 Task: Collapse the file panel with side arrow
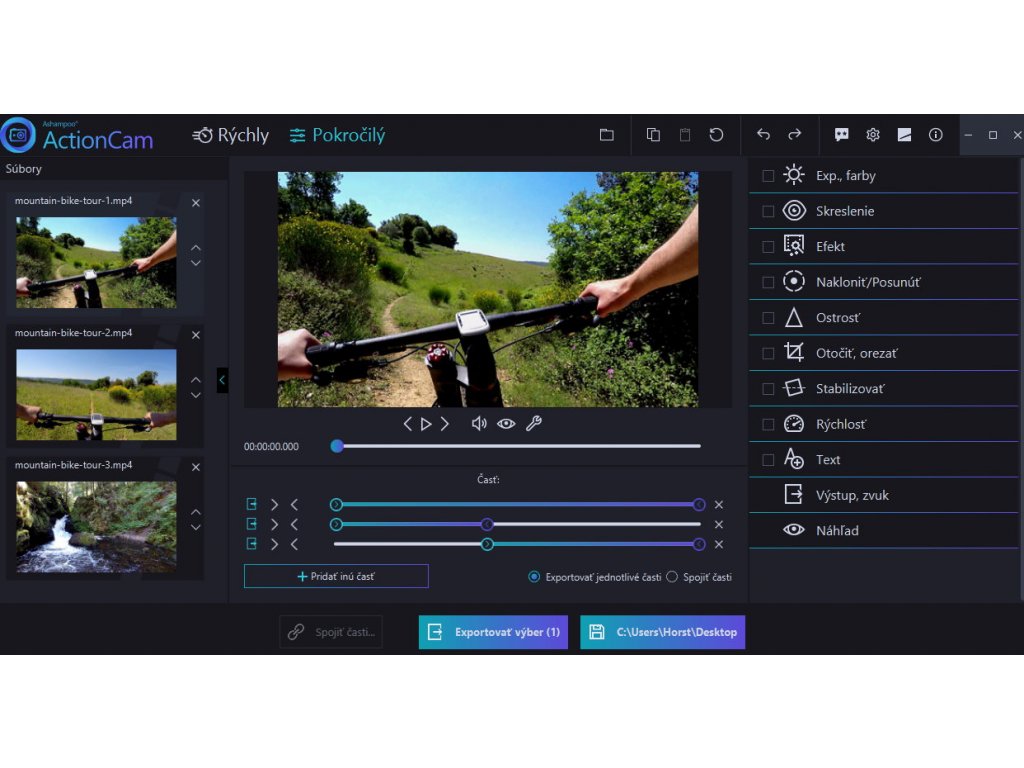[x=222, y=380]
